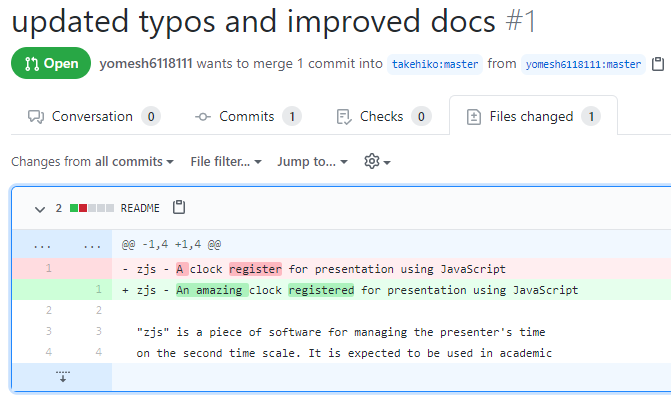The image size is (671, 401).
Task: Copy head branch name clipboard icon
Action: [x=657, y=64]
